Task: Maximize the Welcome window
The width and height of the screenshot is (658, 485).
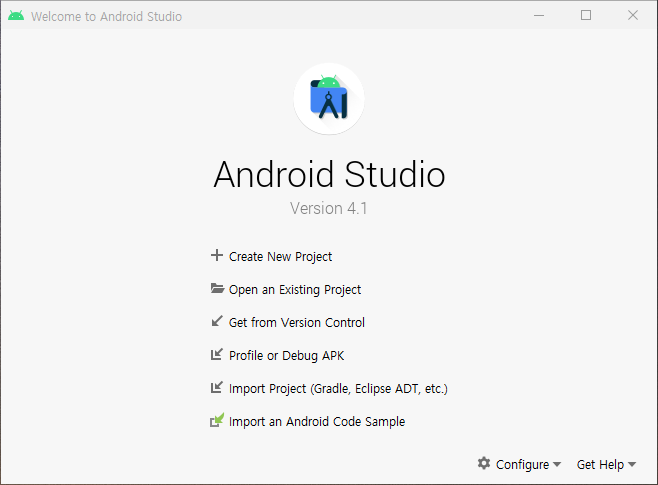Action: [586, 16]
